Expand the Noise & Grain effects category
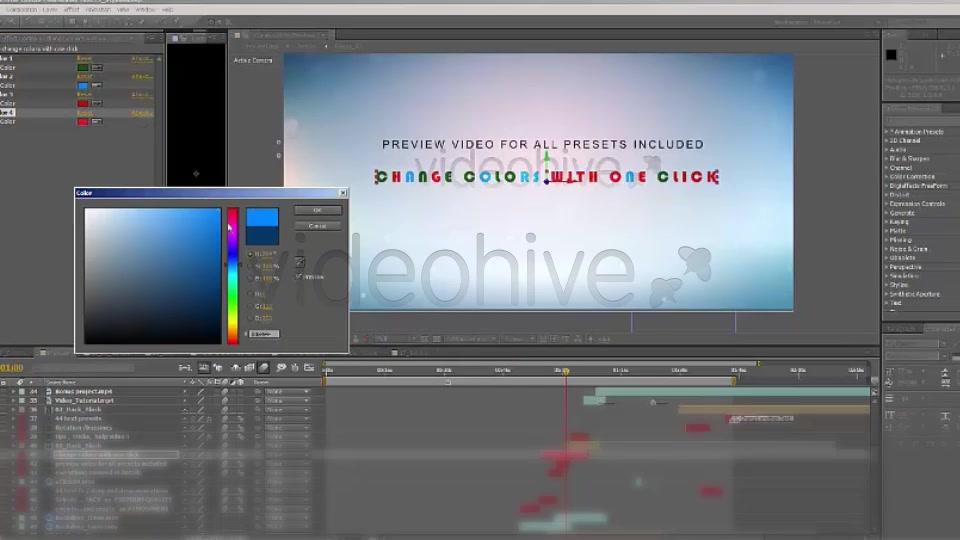 point(887,249)
